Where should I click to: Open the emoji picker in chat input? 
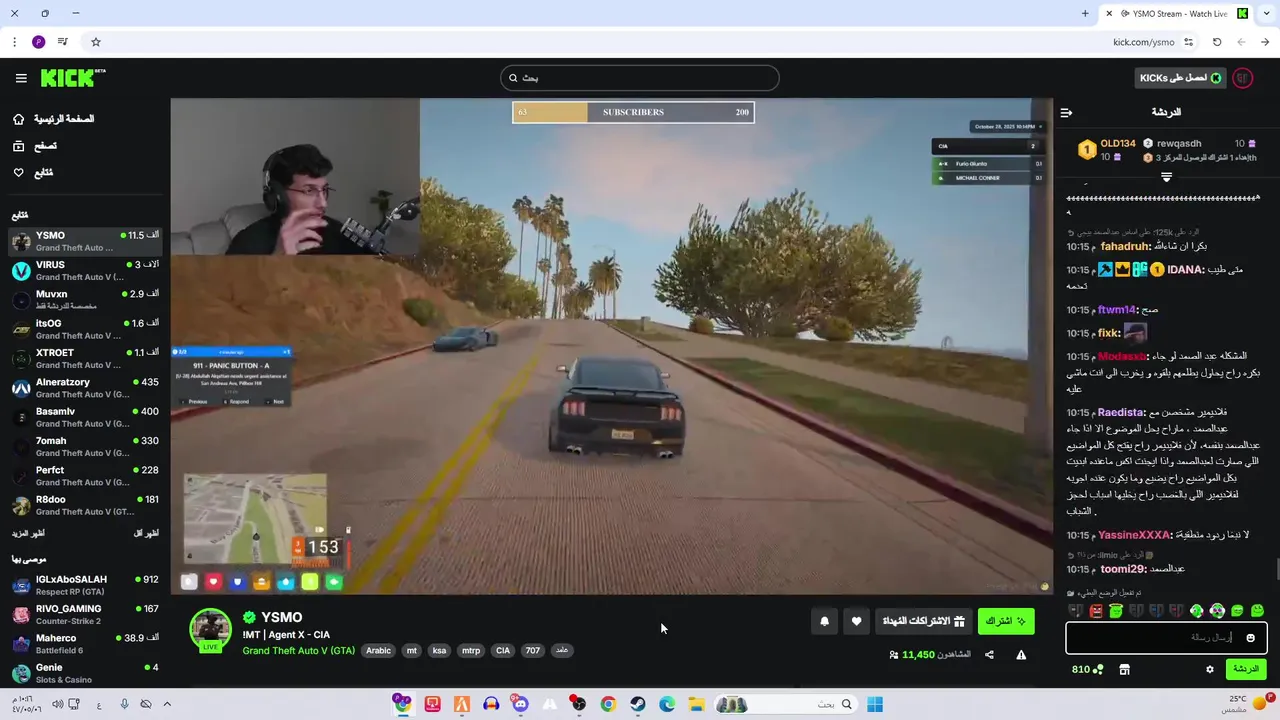click(x=1250, y=638)
